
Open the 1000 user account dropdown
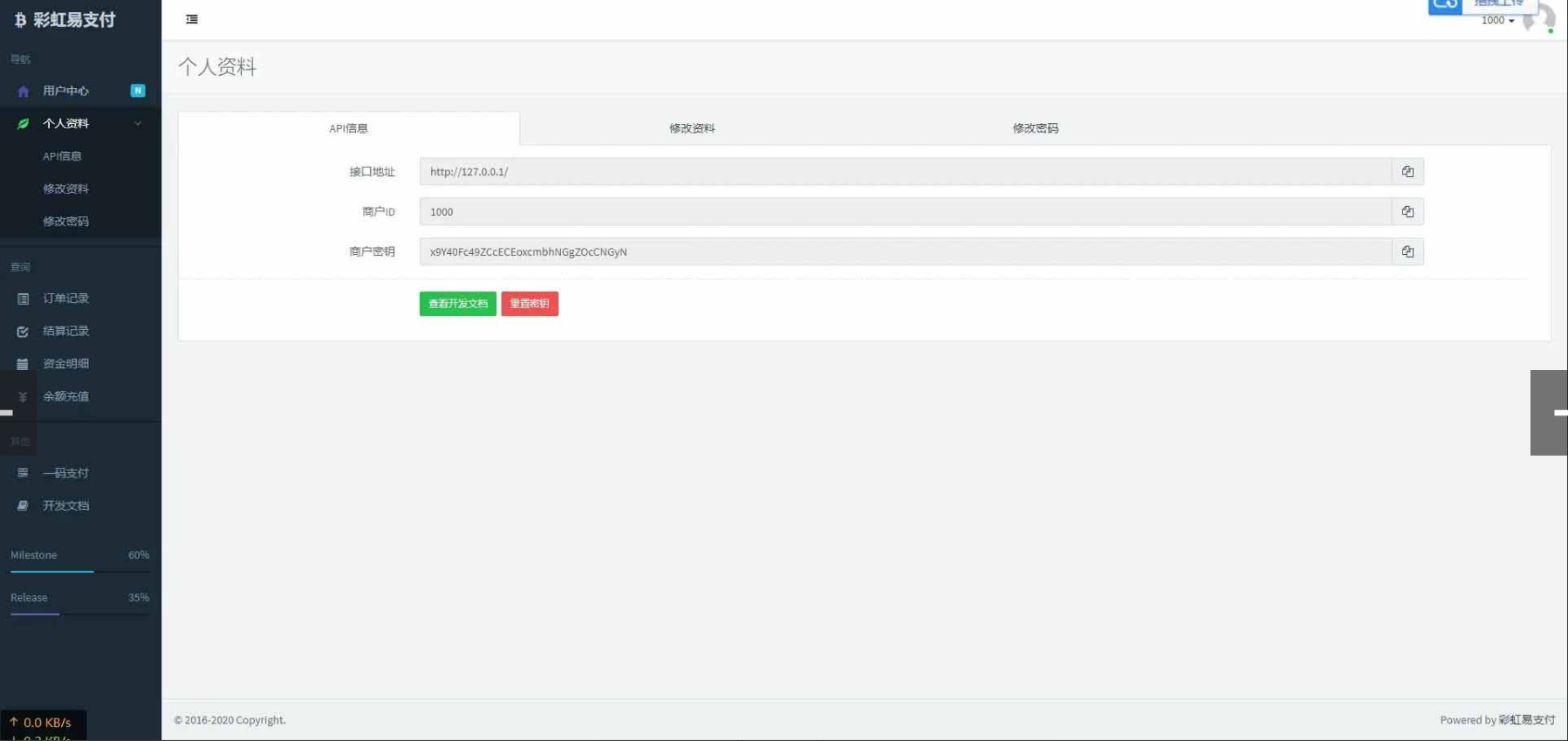[x=1497, y=20]
